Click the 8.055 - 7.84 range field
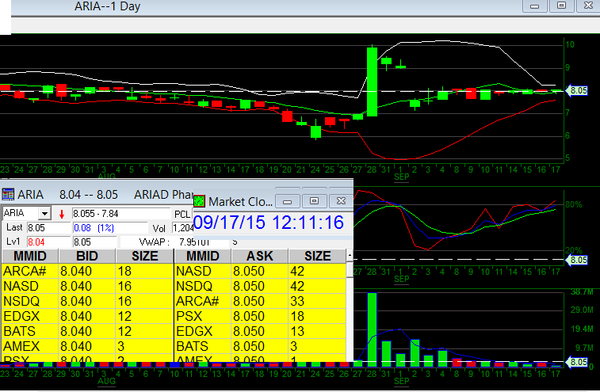Screen dimensions: 600x392 coord(121,214)
